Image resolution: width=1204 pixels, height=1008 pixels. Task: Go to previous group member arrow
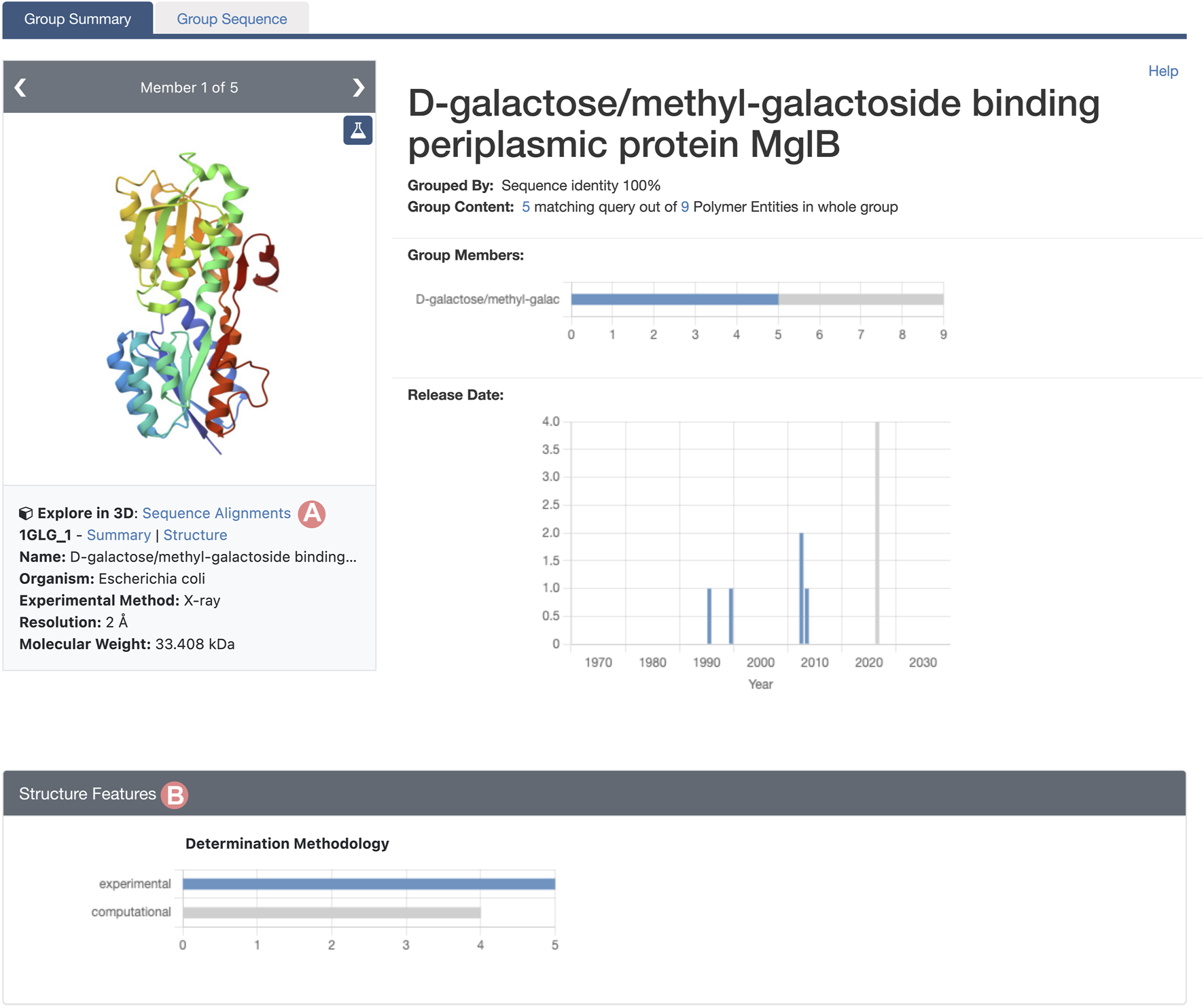click(x=21, y=88)
